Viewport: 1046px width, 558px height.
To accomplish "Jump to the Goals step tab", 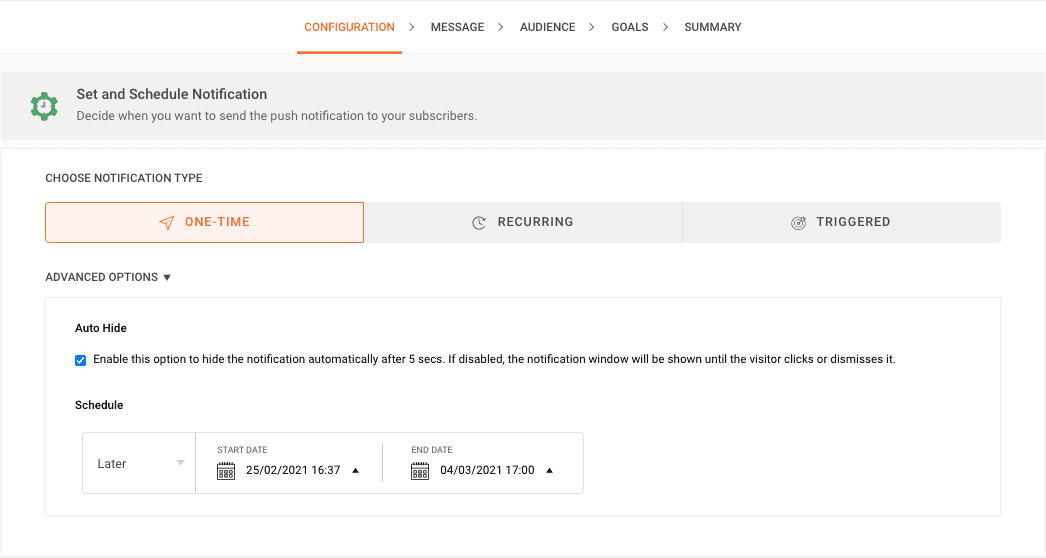I will (x=630, y=27).
